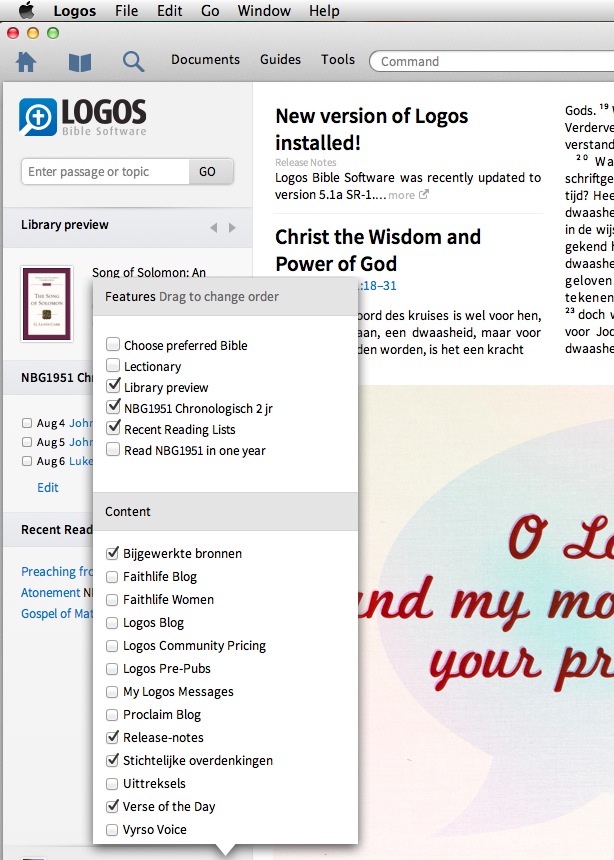This screenshot has height=860, width=614.
Task: Open the Help menu
Action: tap(324, 11)
